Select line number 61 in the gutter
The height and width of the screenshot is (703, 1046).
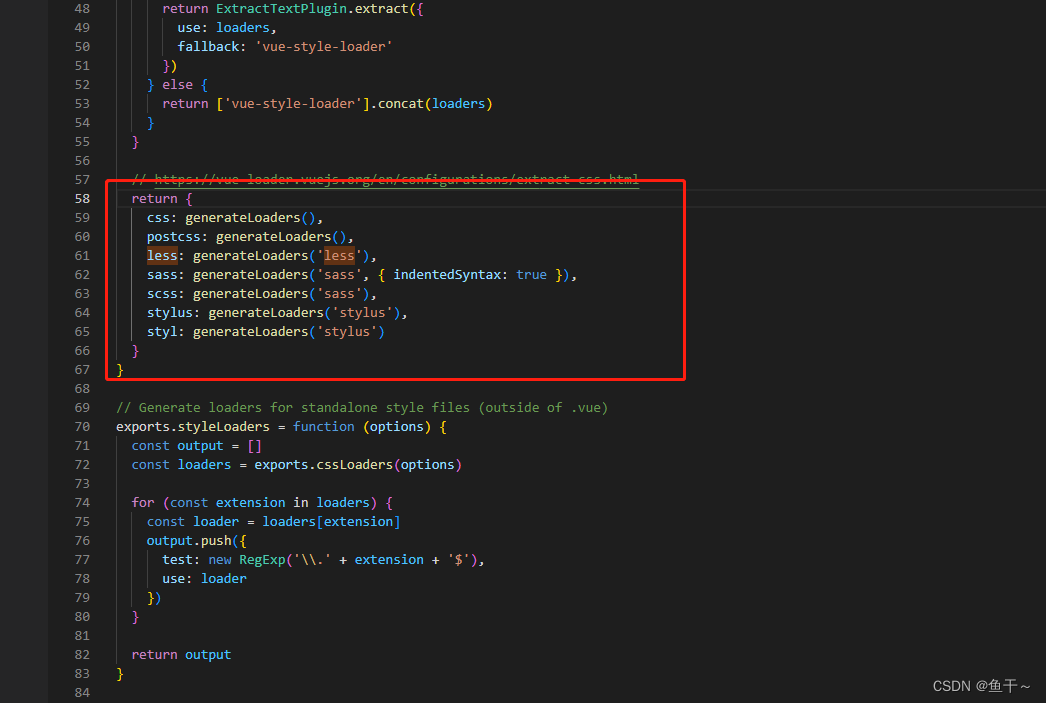point(82,255)
